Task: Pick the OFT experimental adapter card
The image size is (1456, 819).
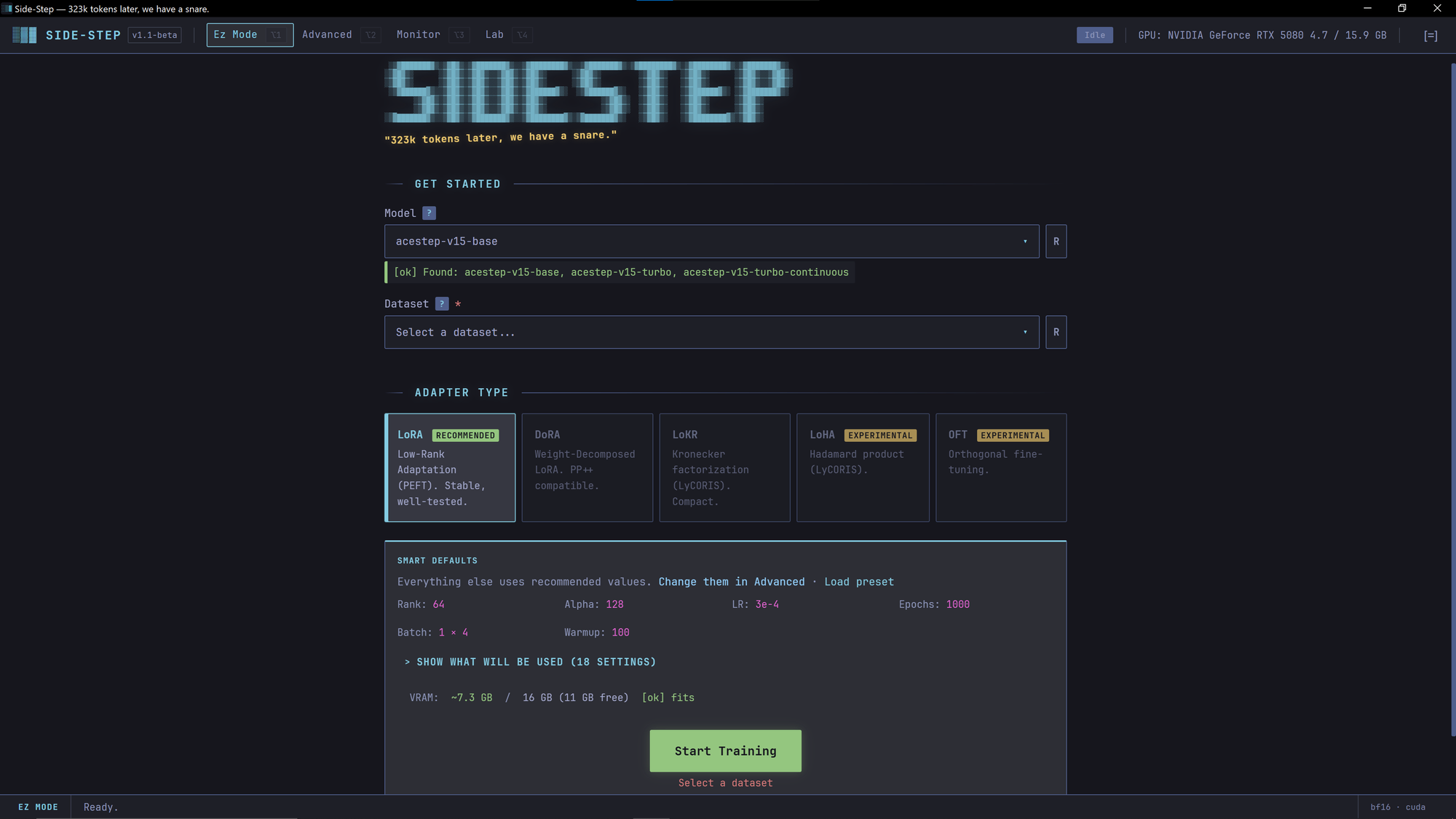Action: 1000,468
